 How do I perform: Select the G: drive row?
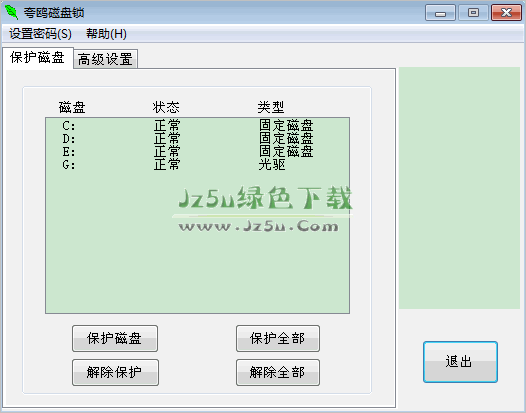tap(197, 164)
